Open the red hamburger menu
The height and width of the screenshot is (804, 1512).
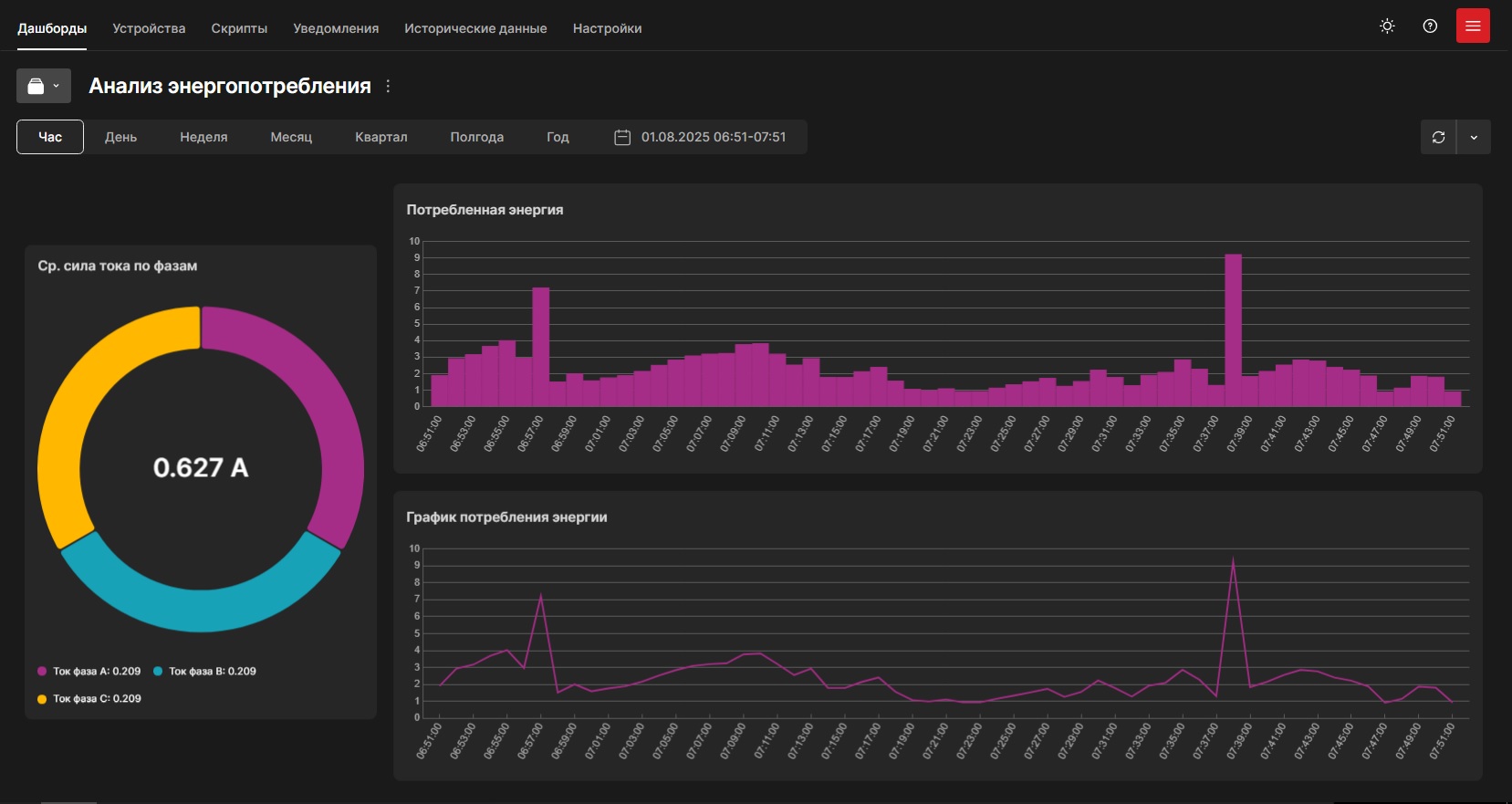point(1473,26)
